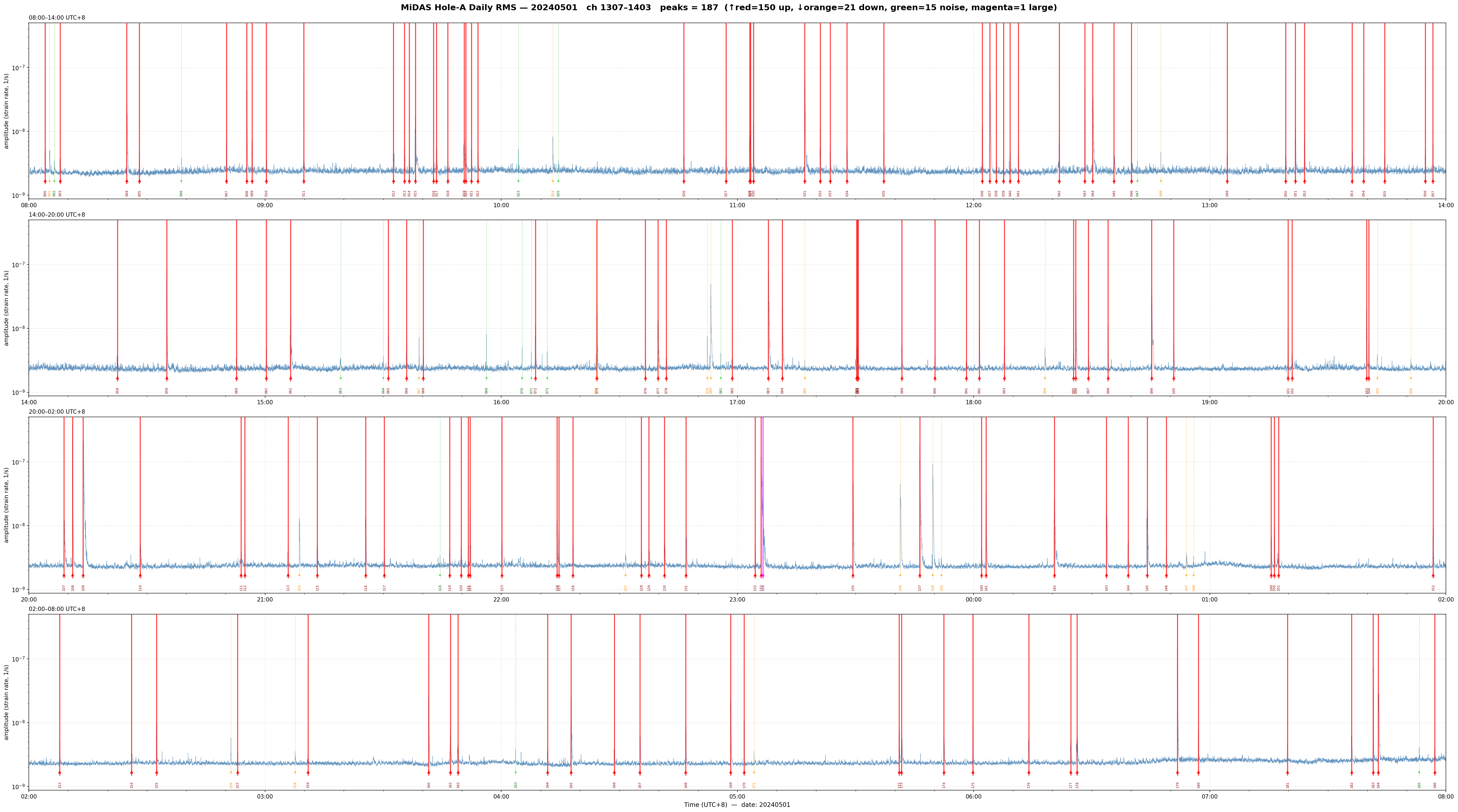Screen dimensions: 1458x812
Task: Click the 19:00 tick label
Action: (x=1210, y=402)
